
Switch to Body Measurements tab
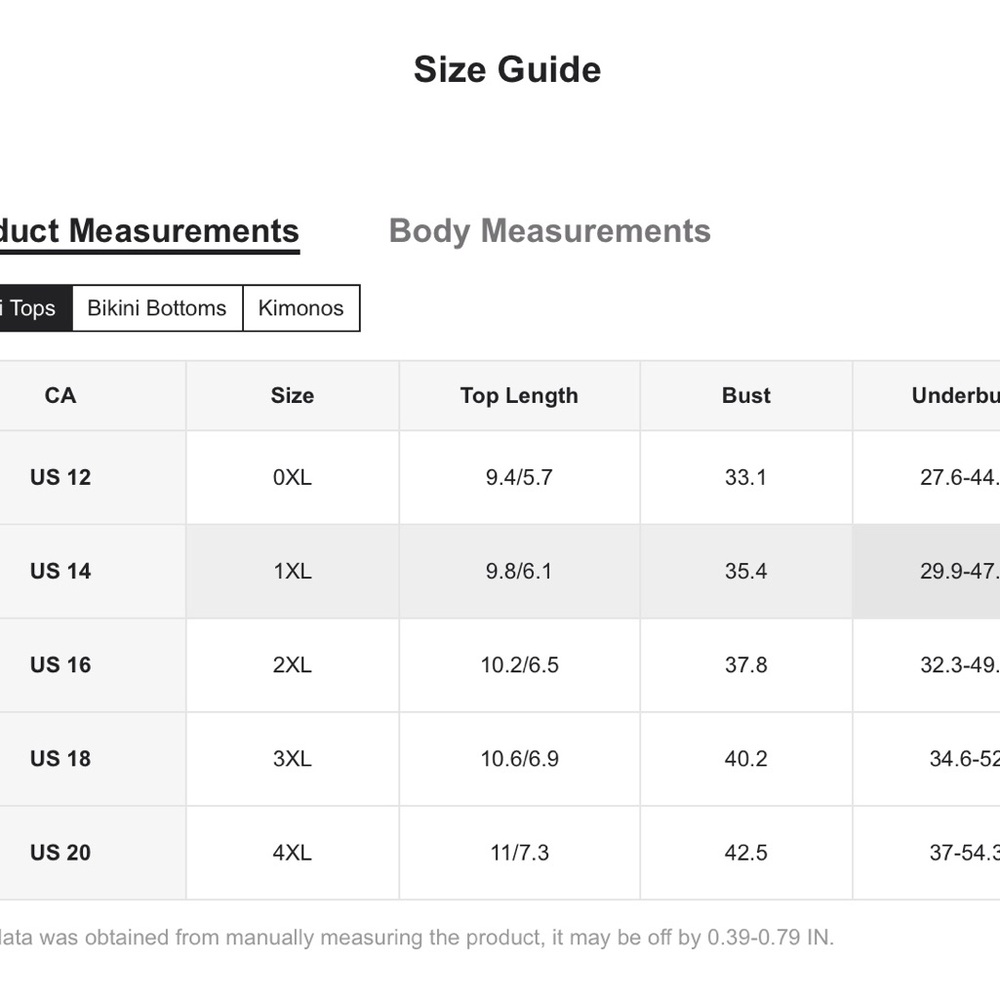click(550, 231)
